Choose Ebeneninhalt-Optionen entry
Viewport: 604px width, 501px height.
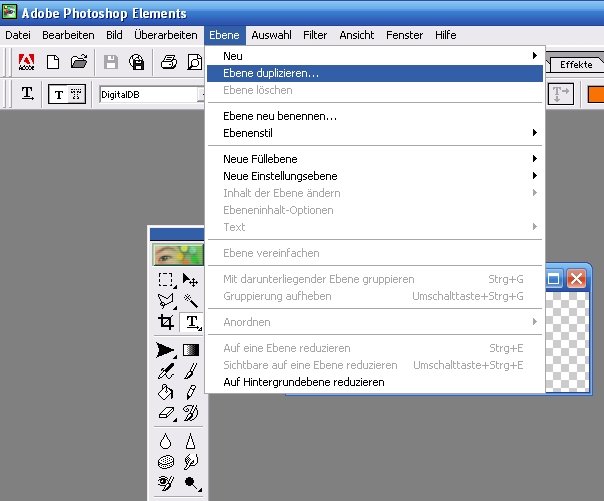375,210
